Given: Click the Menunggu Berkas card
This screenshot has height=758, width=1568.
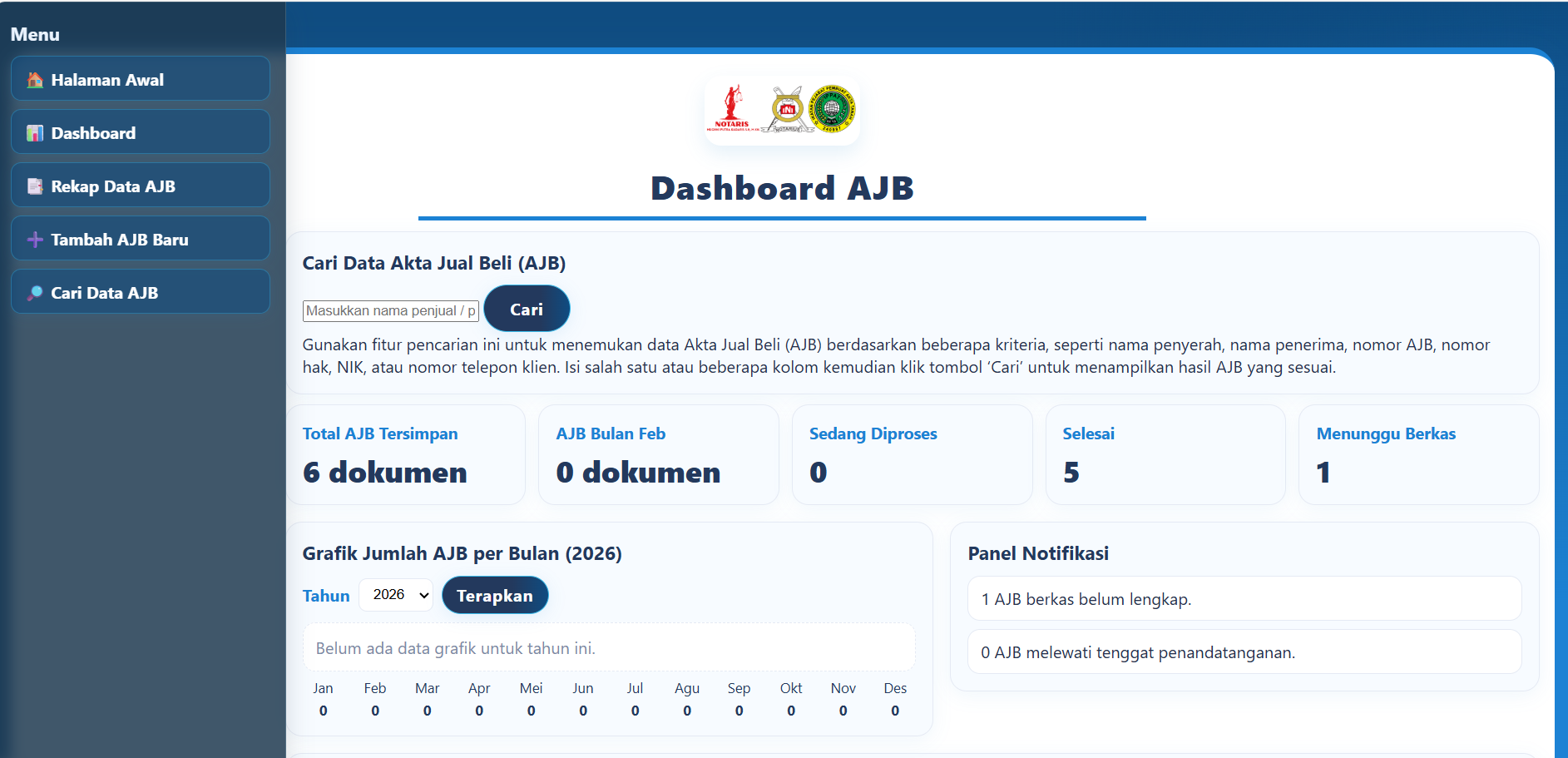Looking at the screenshot, I should tap(1418, 454).
